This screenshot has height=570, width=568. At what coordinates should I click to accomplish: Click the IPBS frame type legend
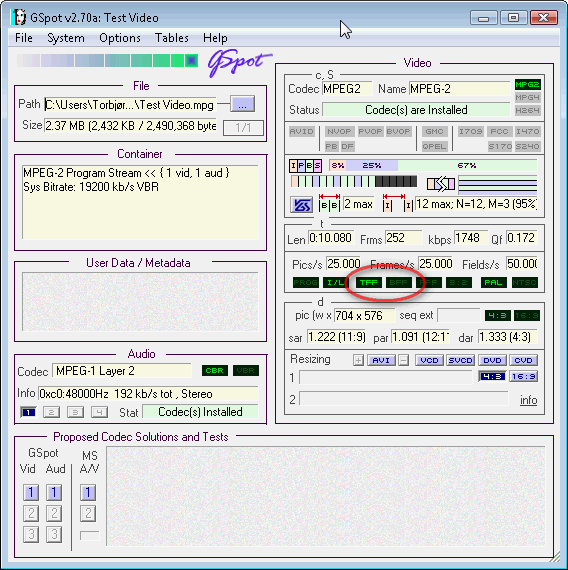click(x=305, y=166)
